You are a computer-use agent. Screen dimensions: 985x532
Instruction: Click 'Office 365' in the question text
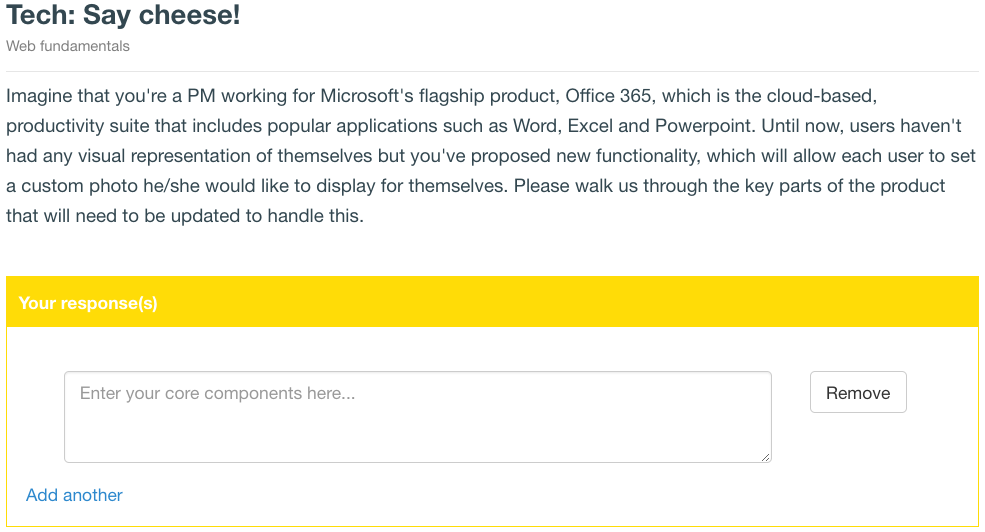pos(608,95)
